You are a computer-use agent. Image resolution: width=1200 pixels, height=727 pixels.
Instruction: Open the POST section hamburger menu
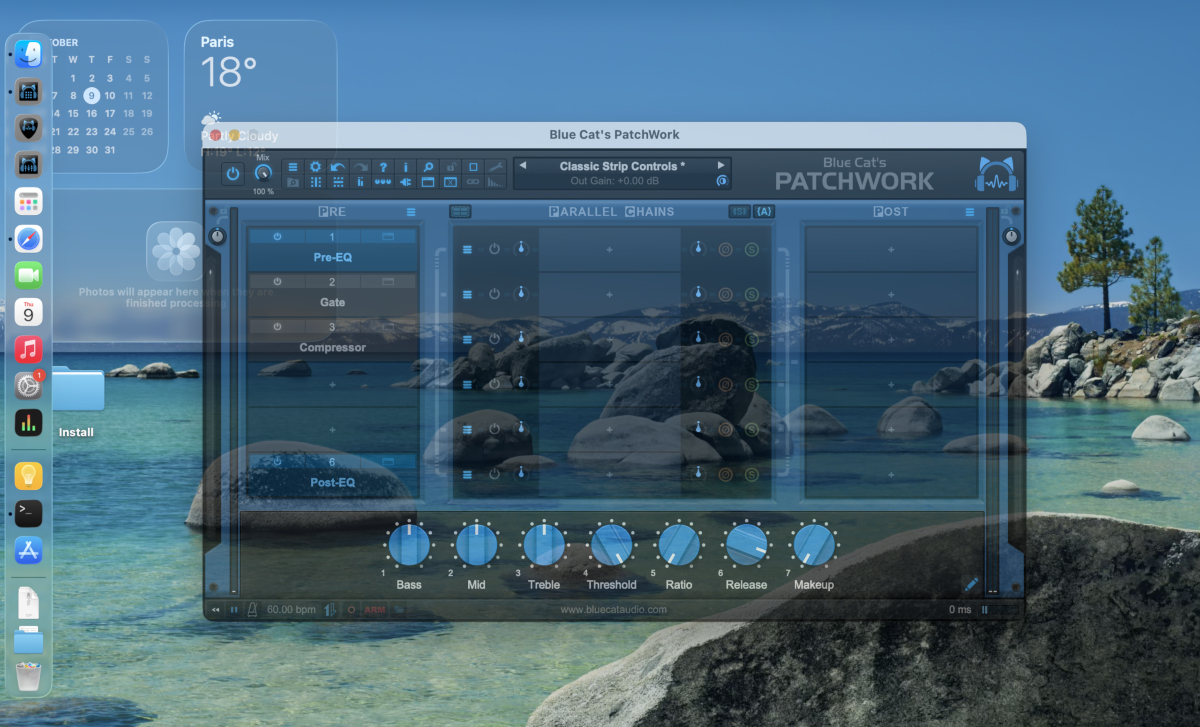[969, 212]
